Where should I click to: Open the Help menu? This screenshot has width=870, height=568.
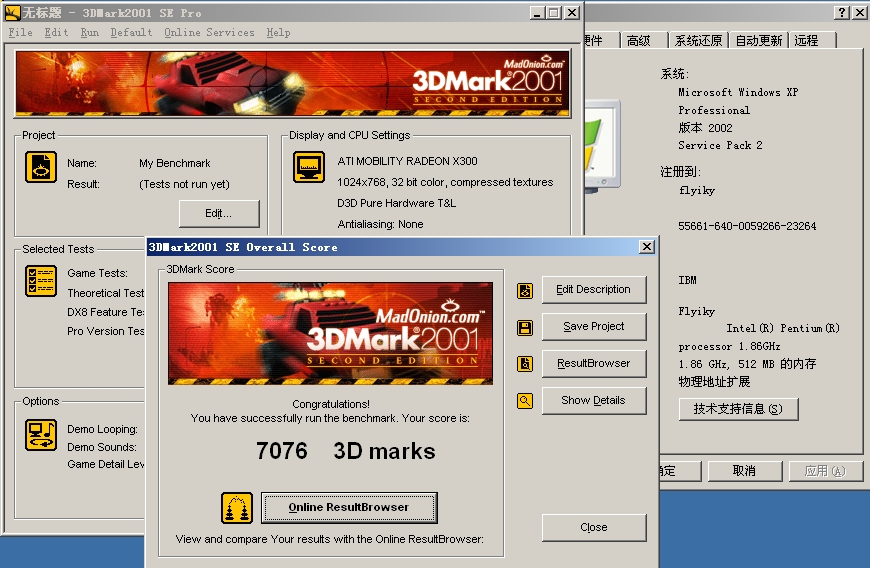point(278,32)
